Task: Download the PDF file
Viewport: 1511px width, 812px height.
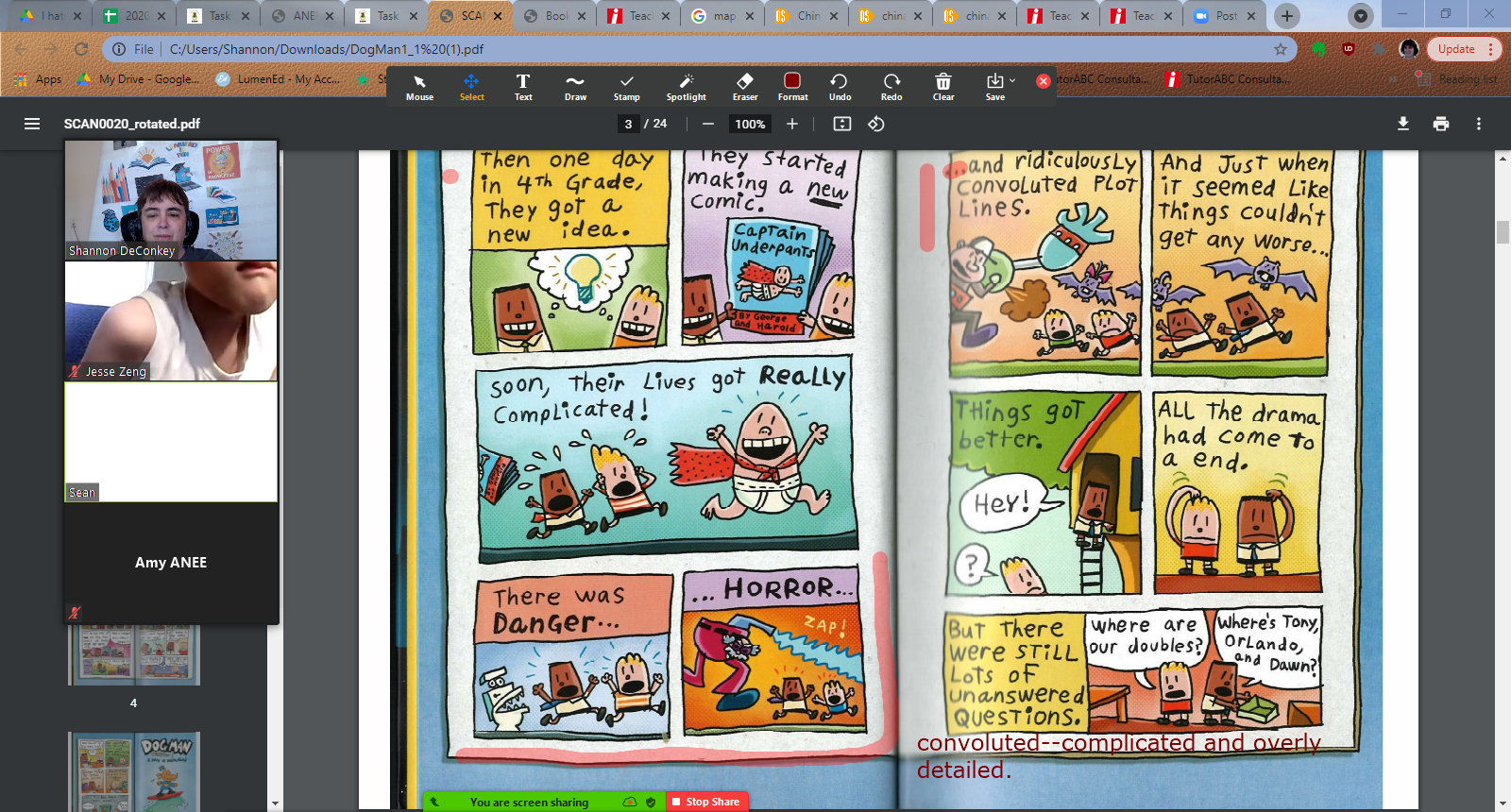Action: click(x=1403, y=124)
